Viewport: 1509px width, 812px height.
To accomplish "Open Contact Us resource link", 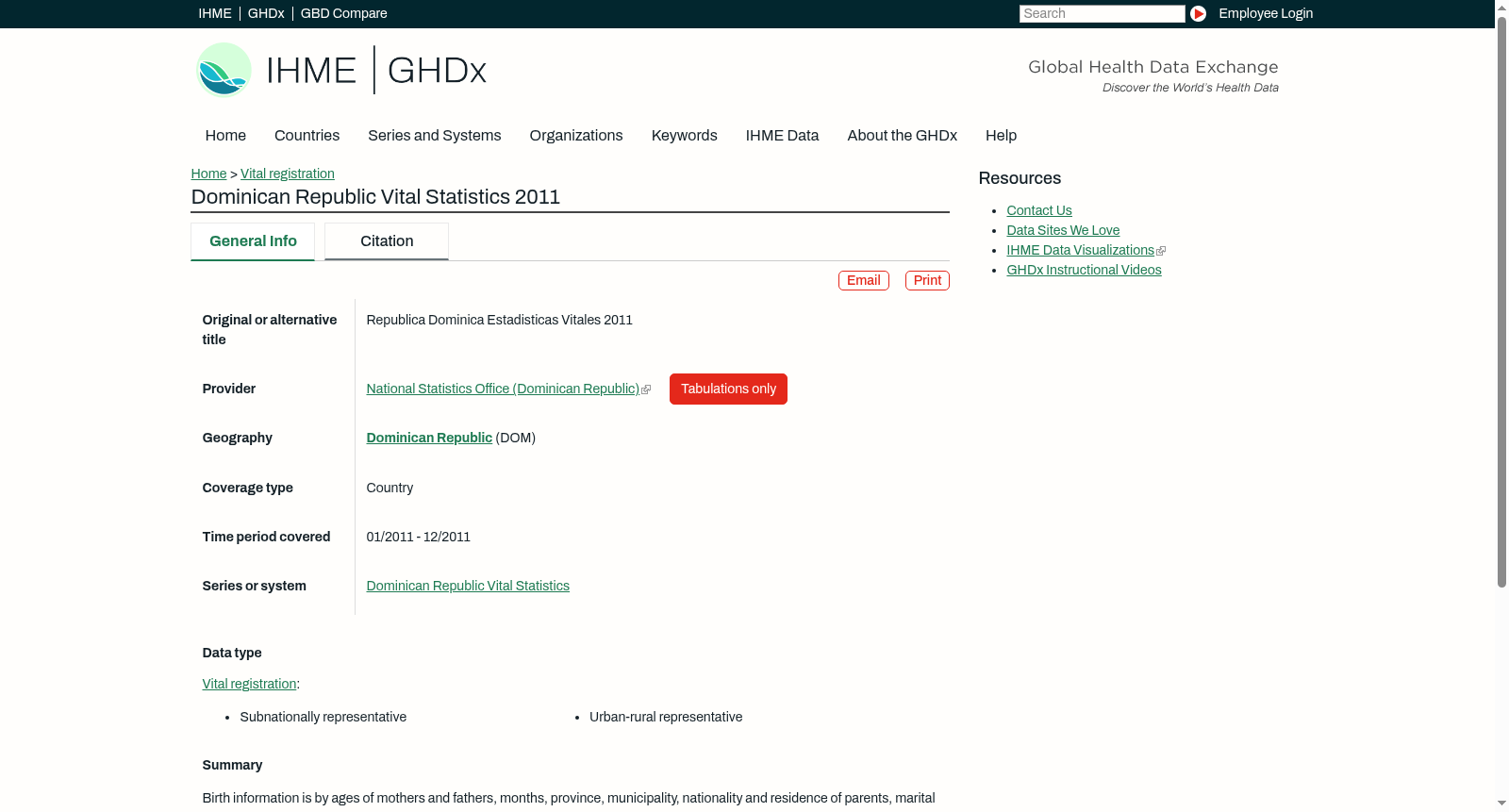I will 1039,210.
